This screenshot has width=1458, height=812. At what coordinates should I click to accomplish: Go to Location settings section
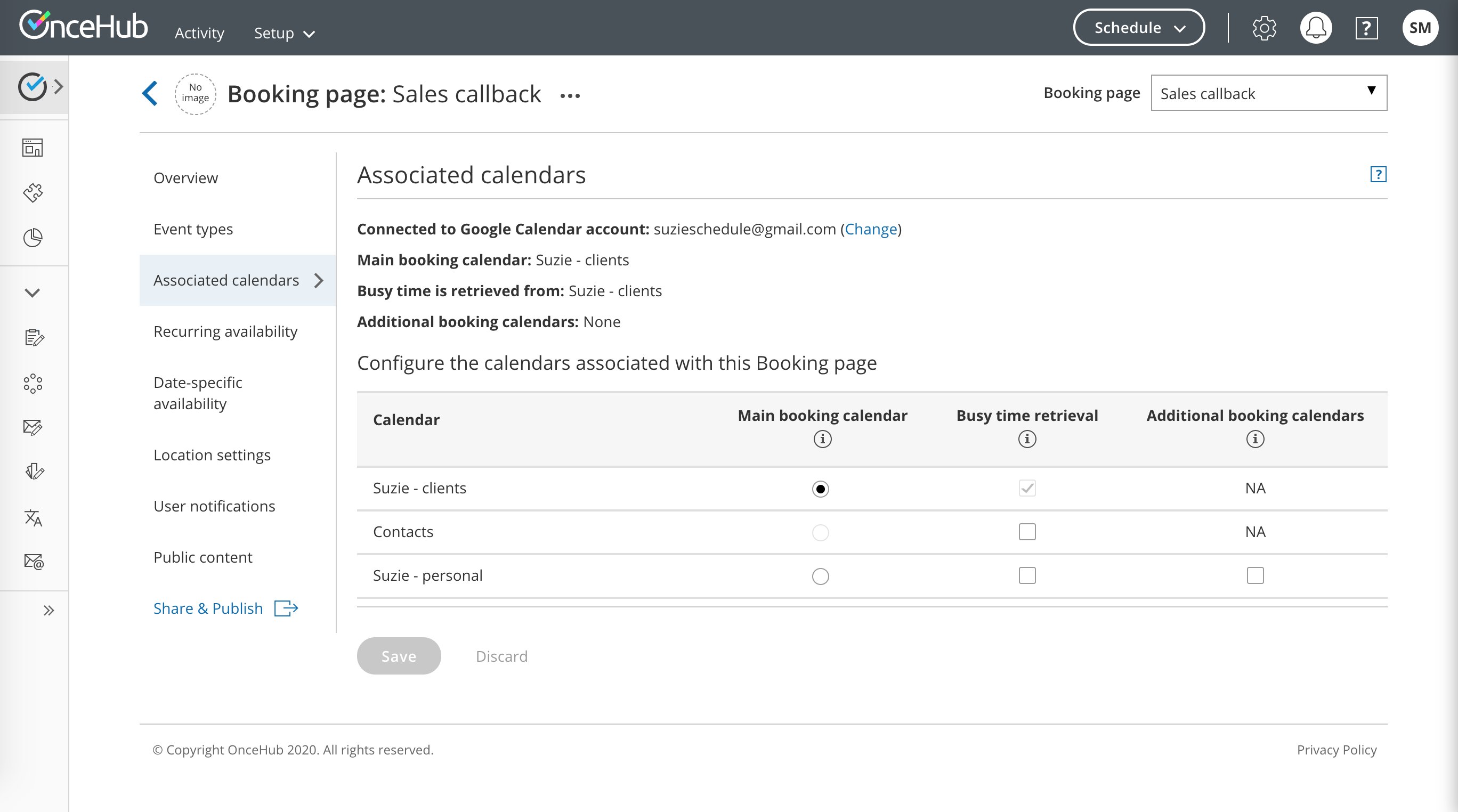[x=212, y=455]
